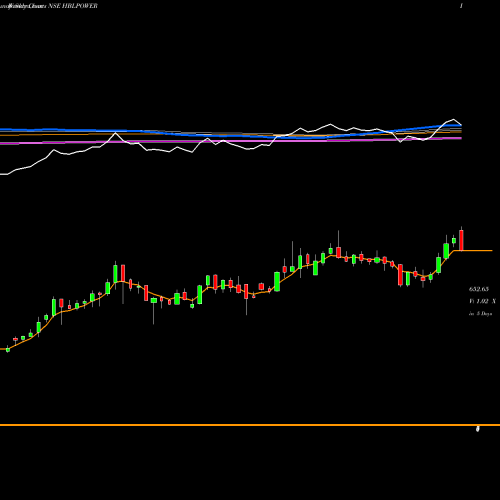Image resolution: width=500 pixels, height=500 pixels.
Task: Click the first green candlestick at the chart's left end
Action: (8, 349)
